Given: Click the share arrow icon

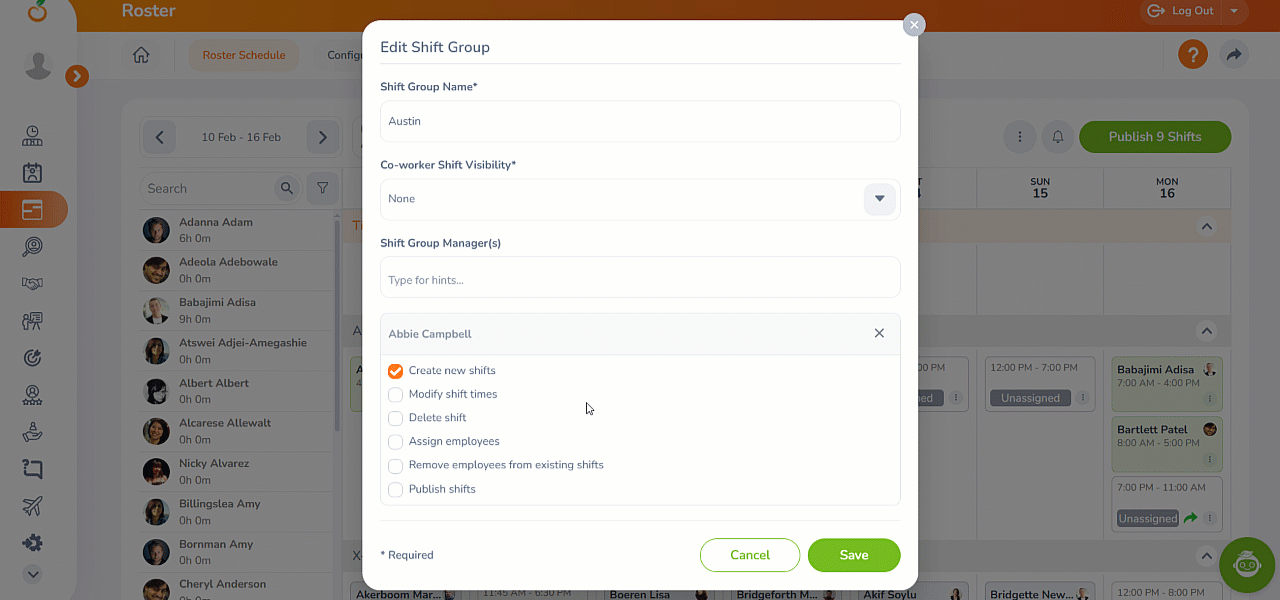Looking at the screenshot, I should click(1234, 55).
